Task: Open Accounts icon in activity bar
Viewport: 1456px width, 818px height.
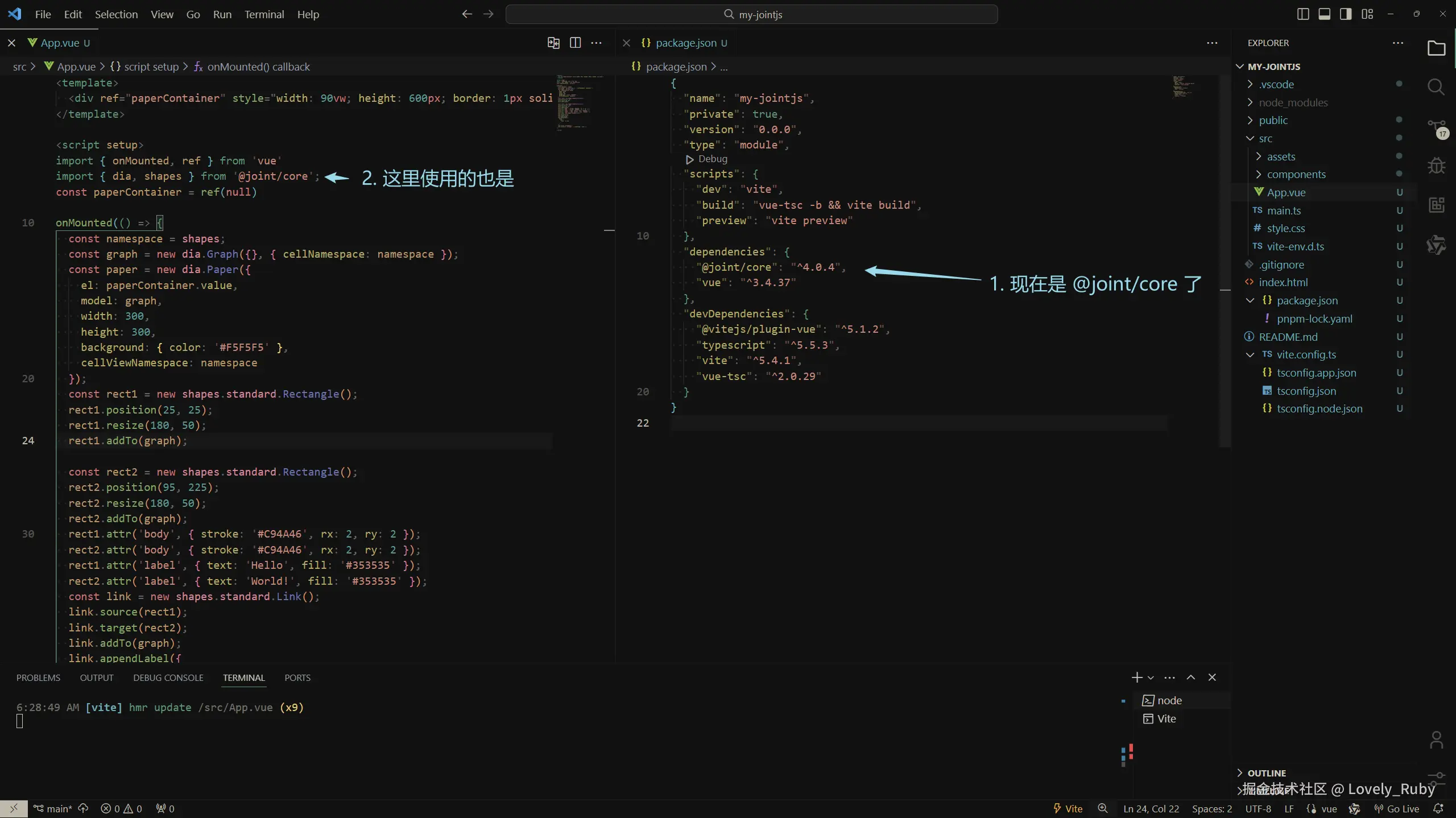Action: coord(1436,740)
